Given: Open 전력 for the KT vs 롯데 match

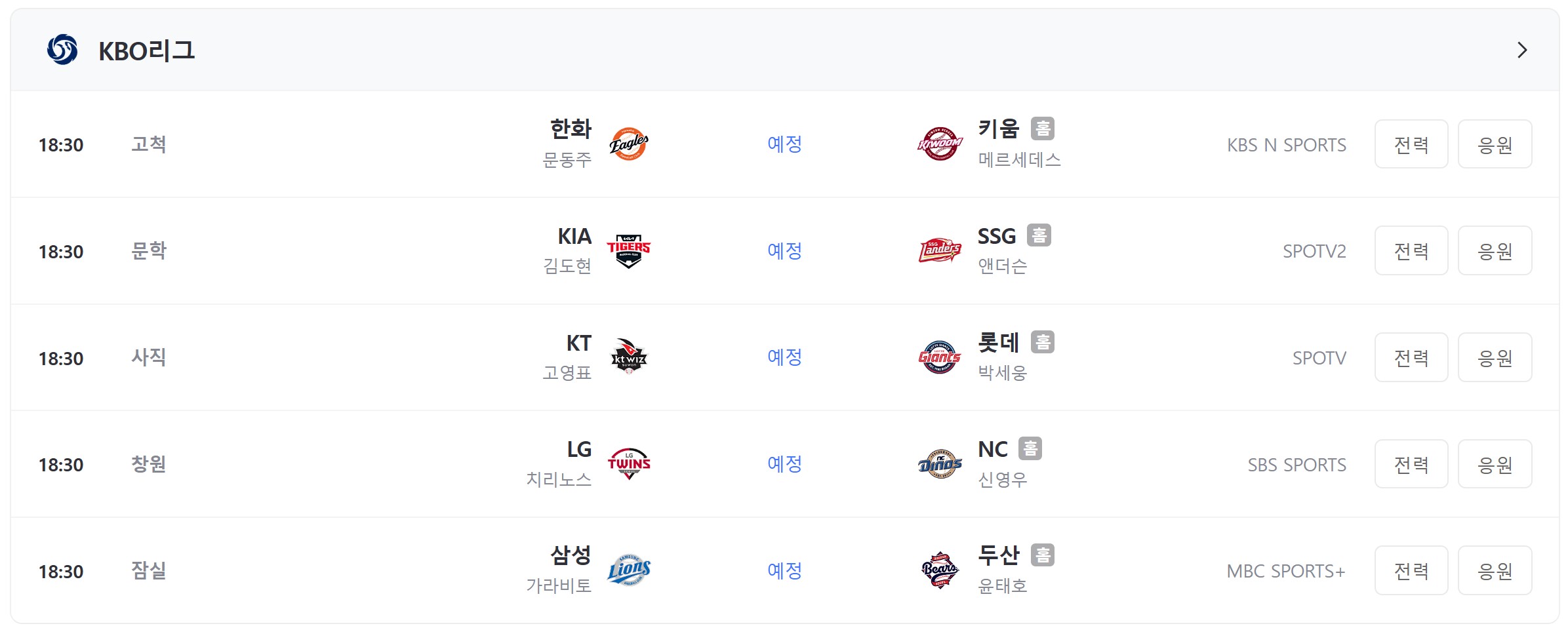Looking at the screenshot, I should (x=1411, y=357).
